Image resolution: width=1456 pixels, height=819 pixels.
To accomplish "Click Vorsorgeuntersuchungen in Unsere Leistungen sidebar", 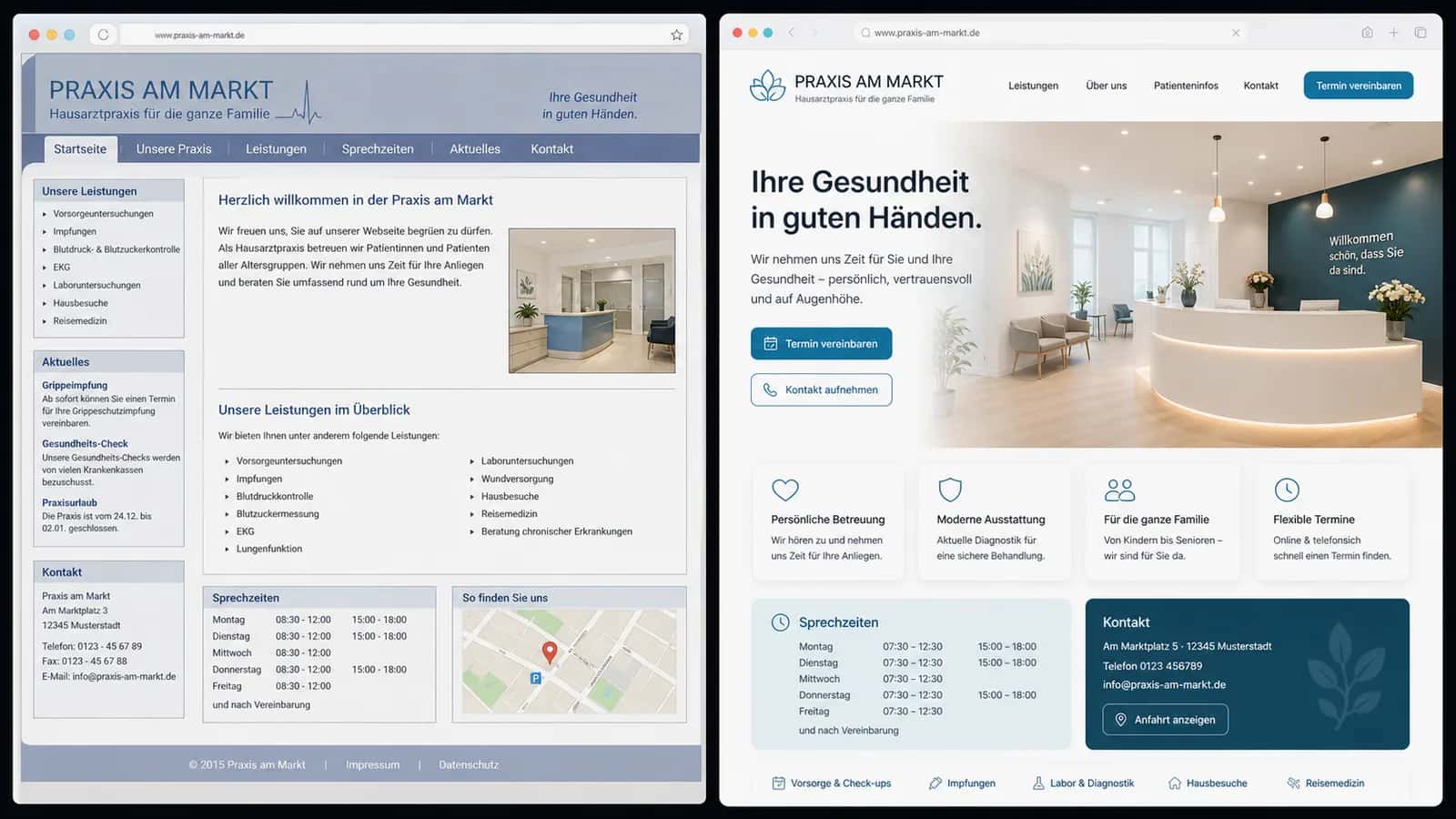I will click(103, 214).
